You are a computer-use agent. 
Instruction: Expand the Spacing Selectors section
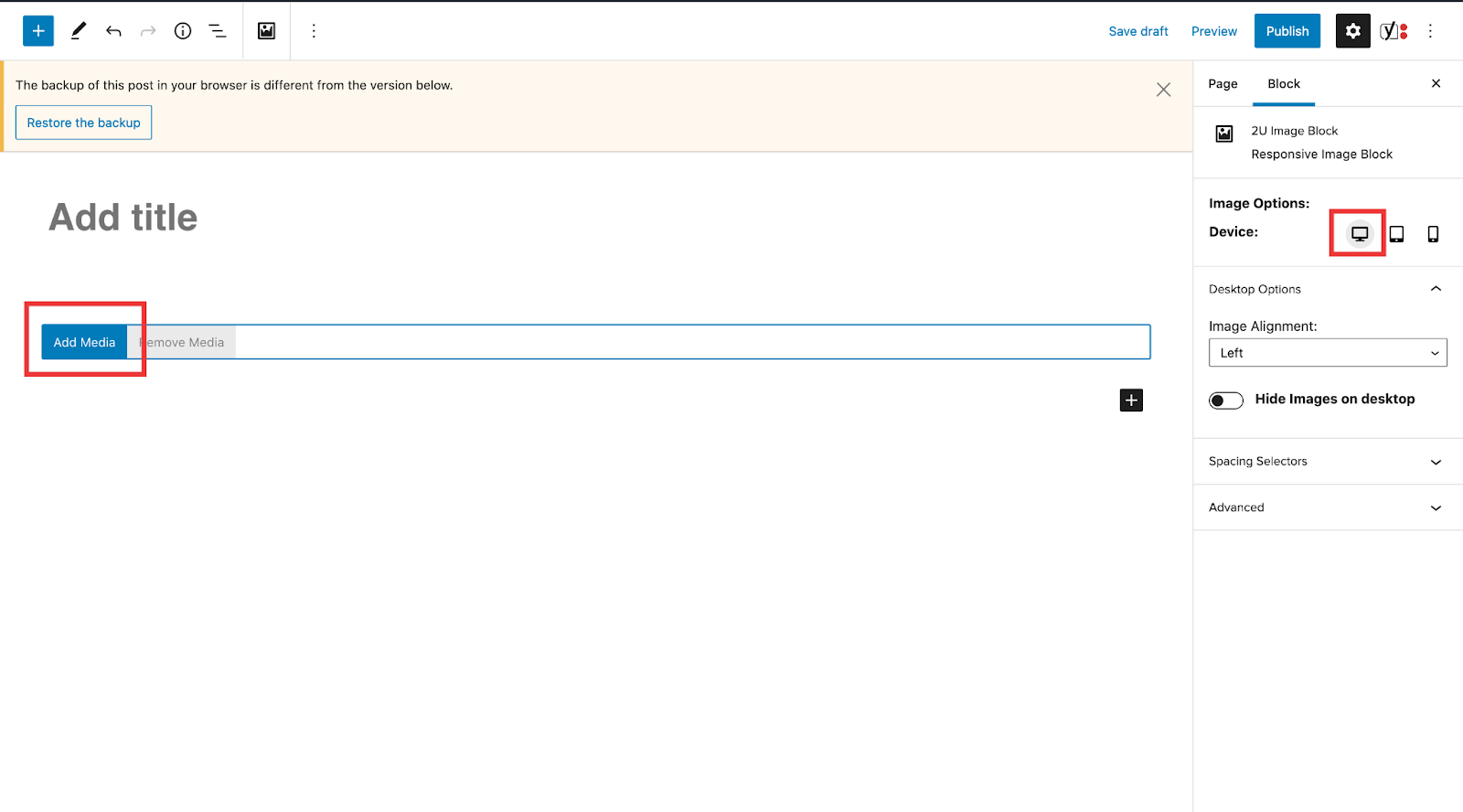click(1327, 462)
